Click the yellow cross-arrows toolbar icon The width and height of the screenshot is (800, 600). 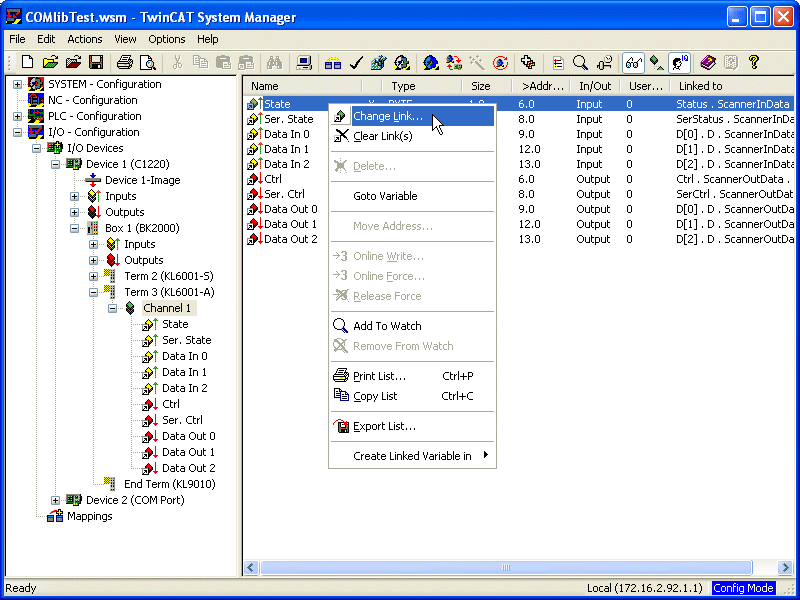pyautogui.click(x=528, y=63)
